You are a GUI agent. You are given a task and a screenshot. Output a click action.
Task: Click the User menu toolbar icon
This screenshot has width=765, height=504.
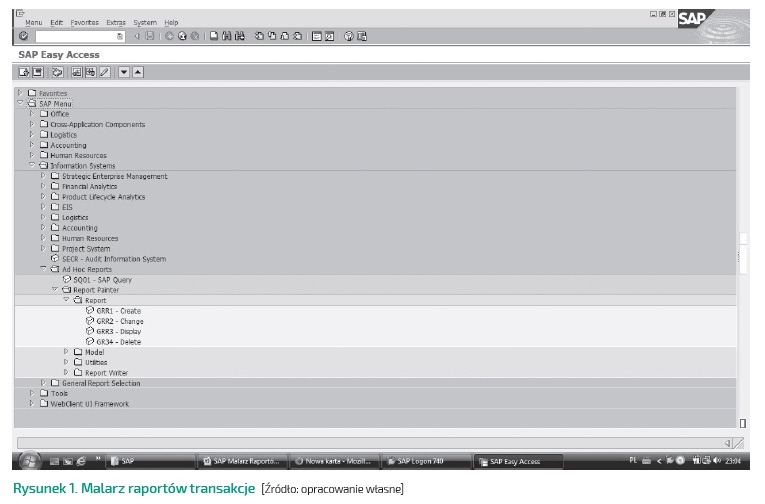(24, 72)
